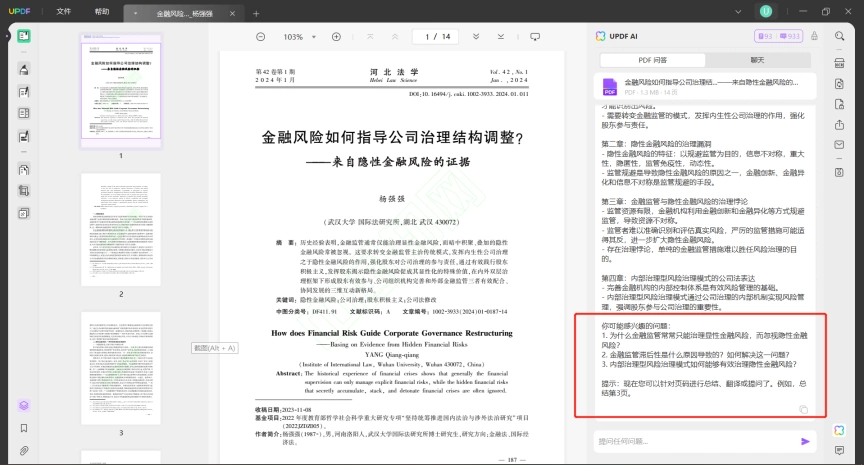864x465 pixels.
Task: Select page 2 thumbnail
Action: (x=121, y=229)
